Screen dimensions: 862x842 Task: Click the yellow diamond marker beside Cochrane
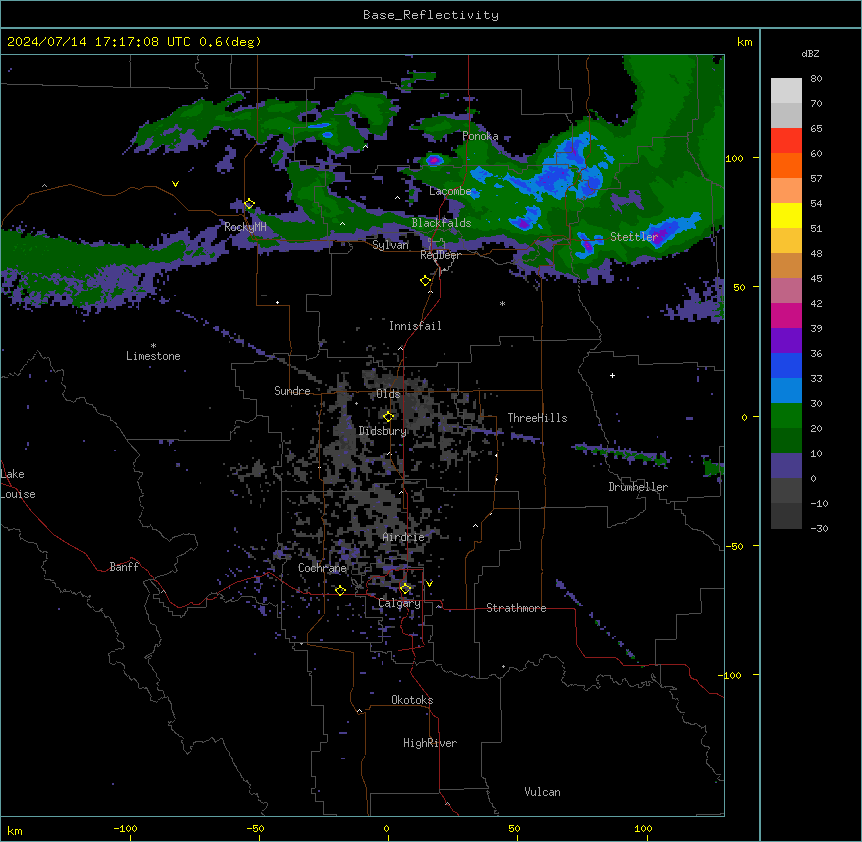click(340, 590)
